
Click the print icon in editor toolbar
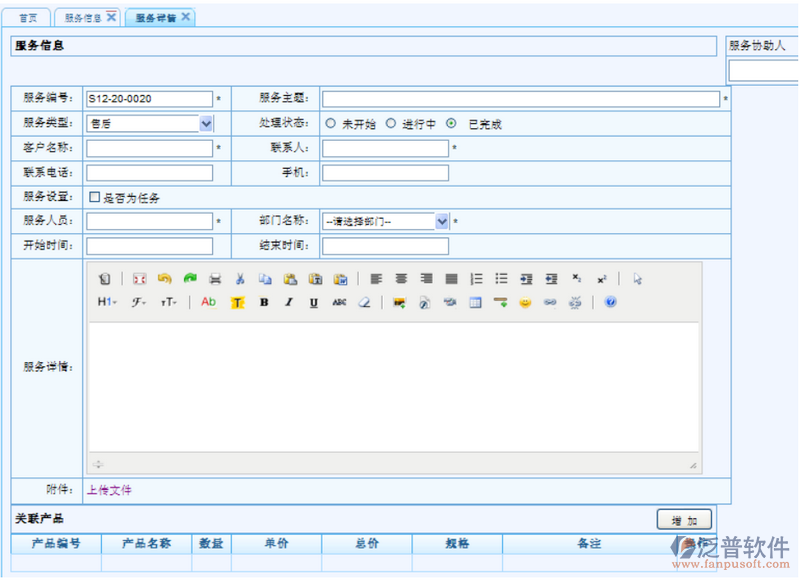[214, 279]
